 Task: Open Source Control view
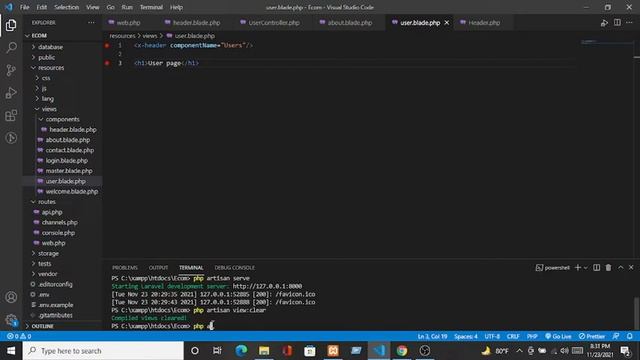pos(11,70)
